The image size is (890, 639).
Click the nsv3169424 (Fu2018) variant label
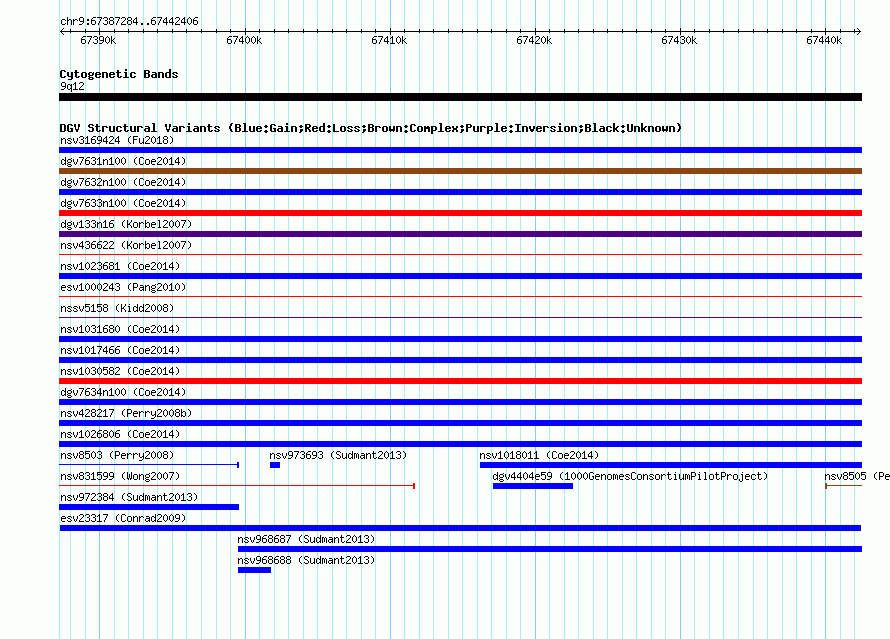click(x=117, y=140)
